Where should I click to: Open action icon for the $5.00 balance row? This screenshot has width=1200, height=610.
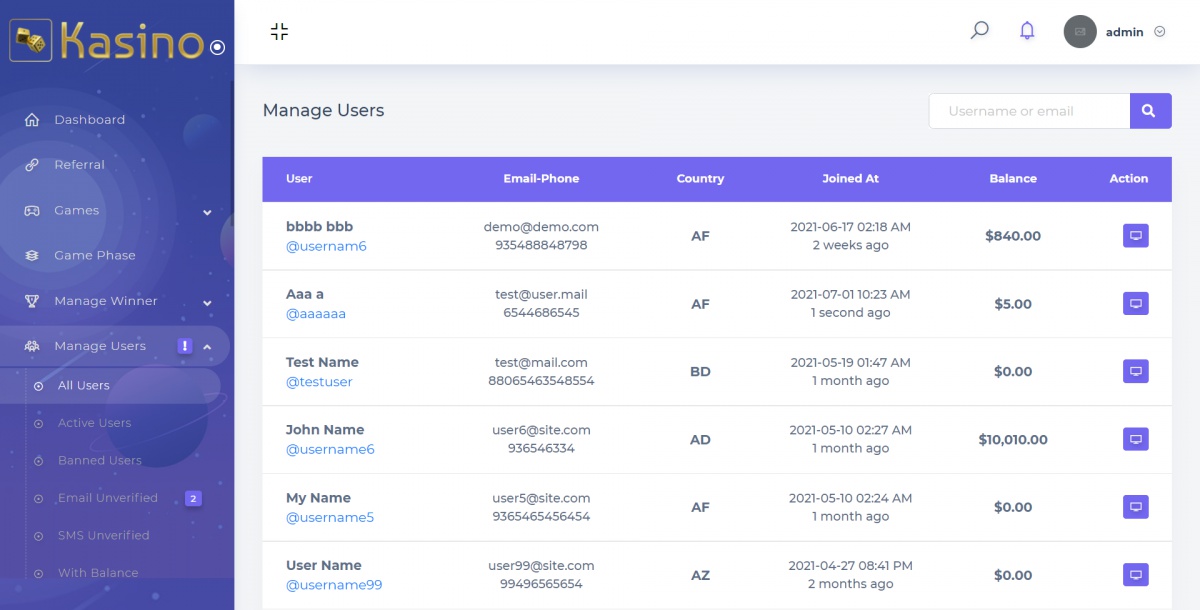point(1135,304)
